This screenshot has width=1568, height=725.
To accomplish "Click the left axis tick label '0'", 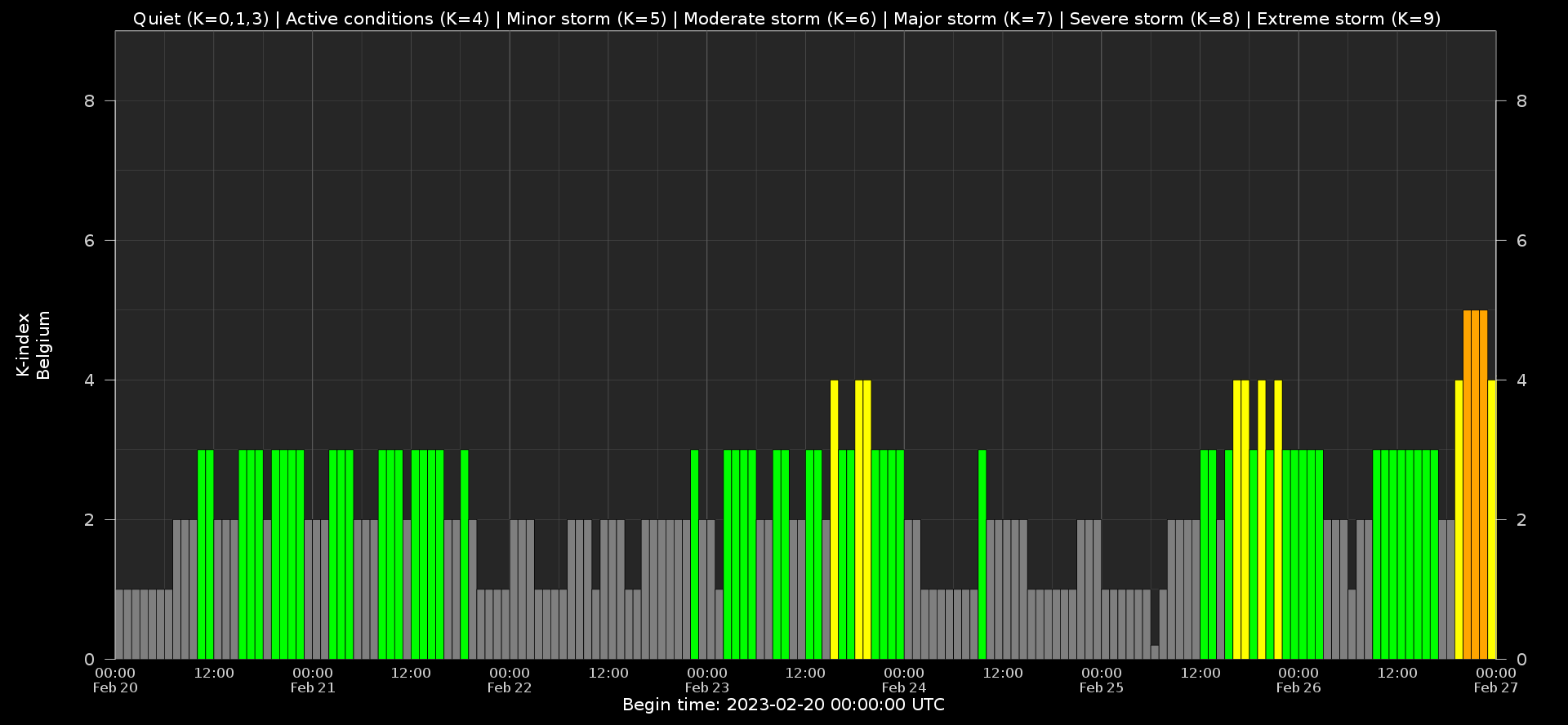I will (x=90, y=660).
